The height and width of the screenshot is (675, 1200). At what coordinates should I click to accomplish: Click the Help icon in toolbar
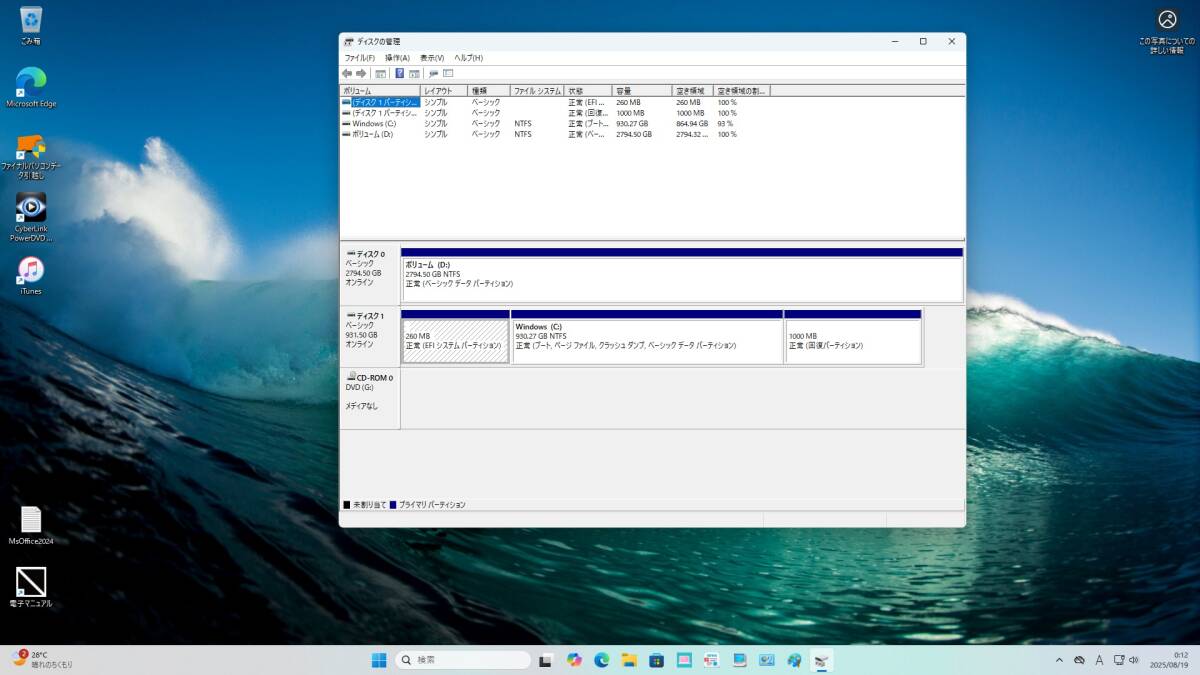399,73
